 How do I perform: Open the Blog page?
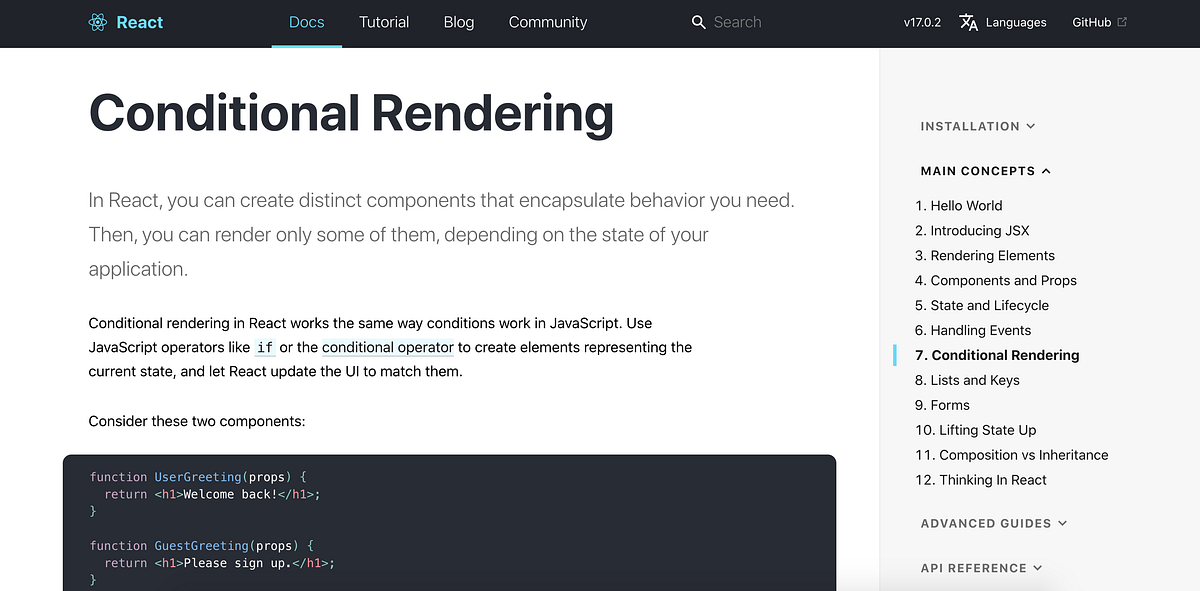[x=458, y=22]
